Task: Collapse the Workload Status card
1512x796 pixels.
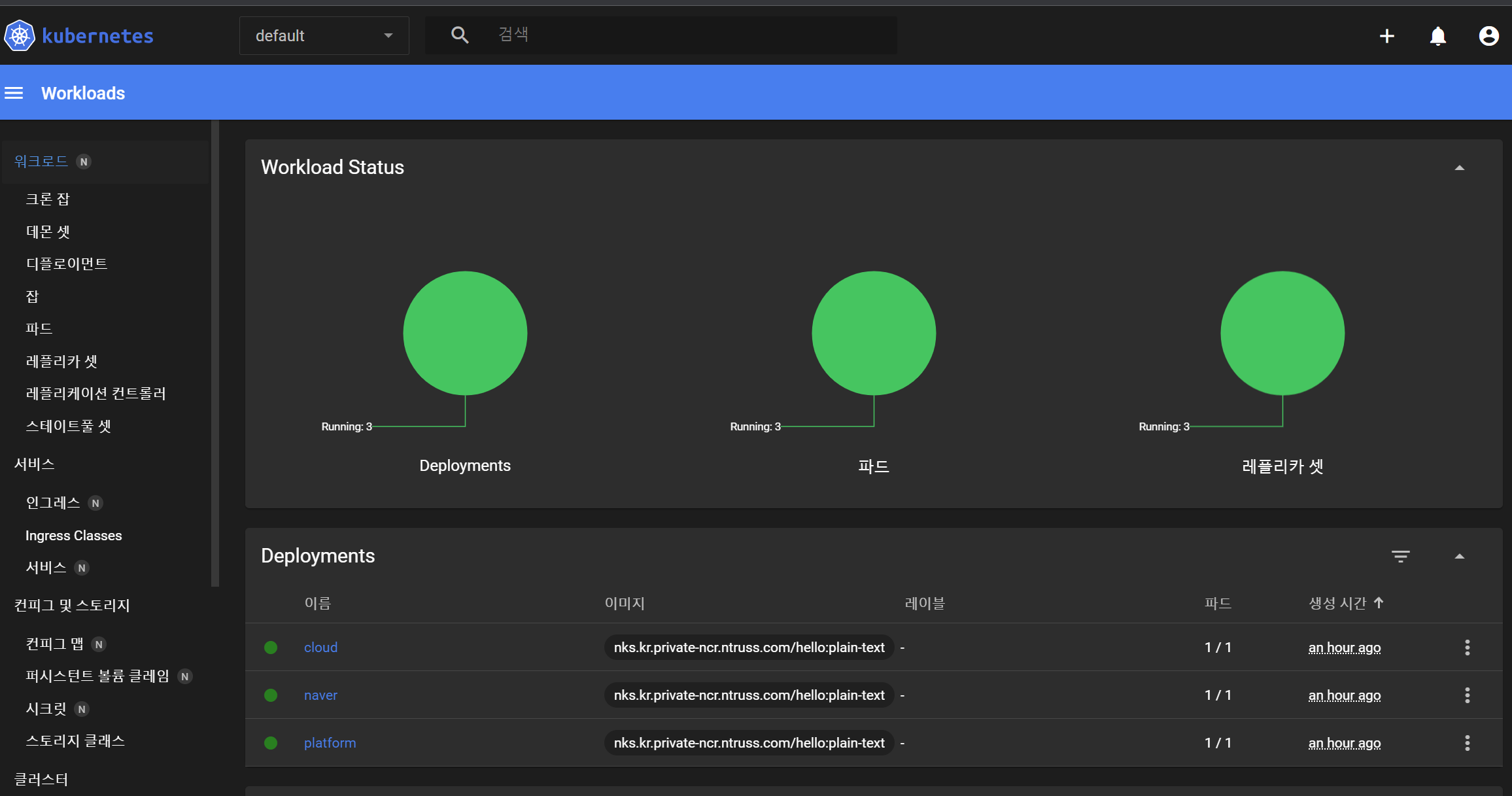Action: pyautogui.click(x=1459, y=168)
